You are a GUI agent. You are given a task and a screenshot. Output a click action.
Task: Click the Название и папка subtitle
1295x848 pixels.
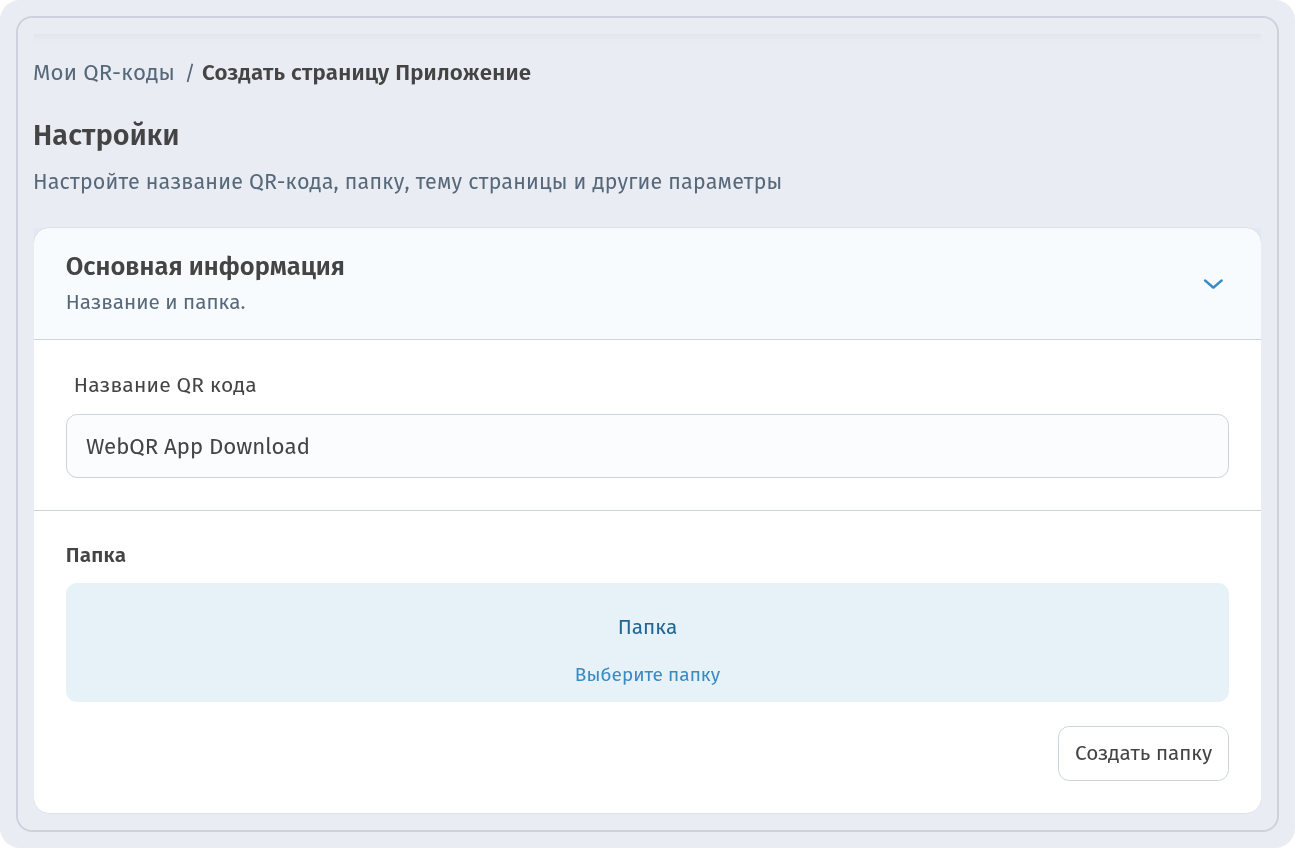point(156,302)
